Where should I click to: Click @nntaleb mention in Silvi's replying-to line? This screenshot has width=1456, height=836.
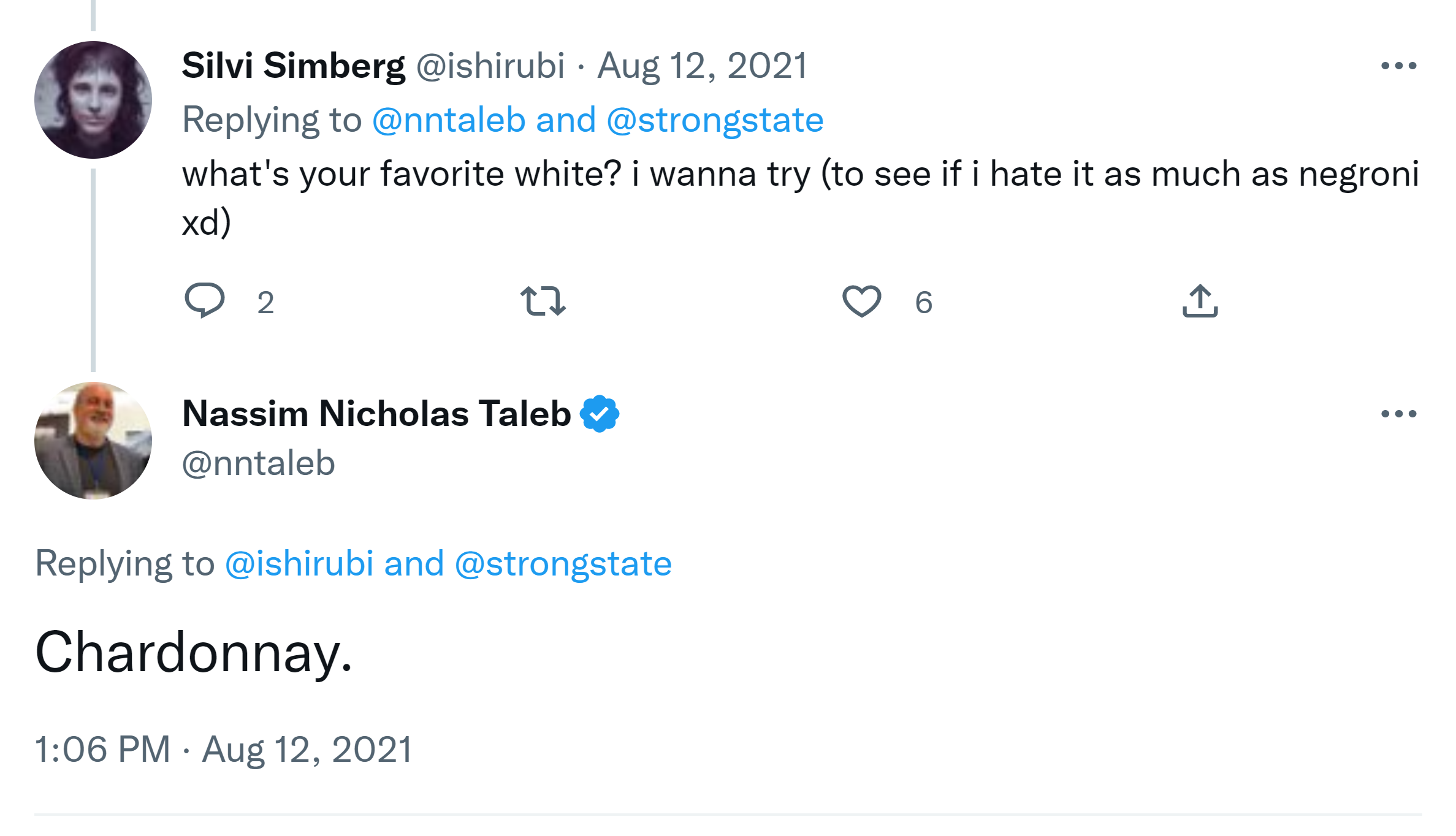pos(449,120)
